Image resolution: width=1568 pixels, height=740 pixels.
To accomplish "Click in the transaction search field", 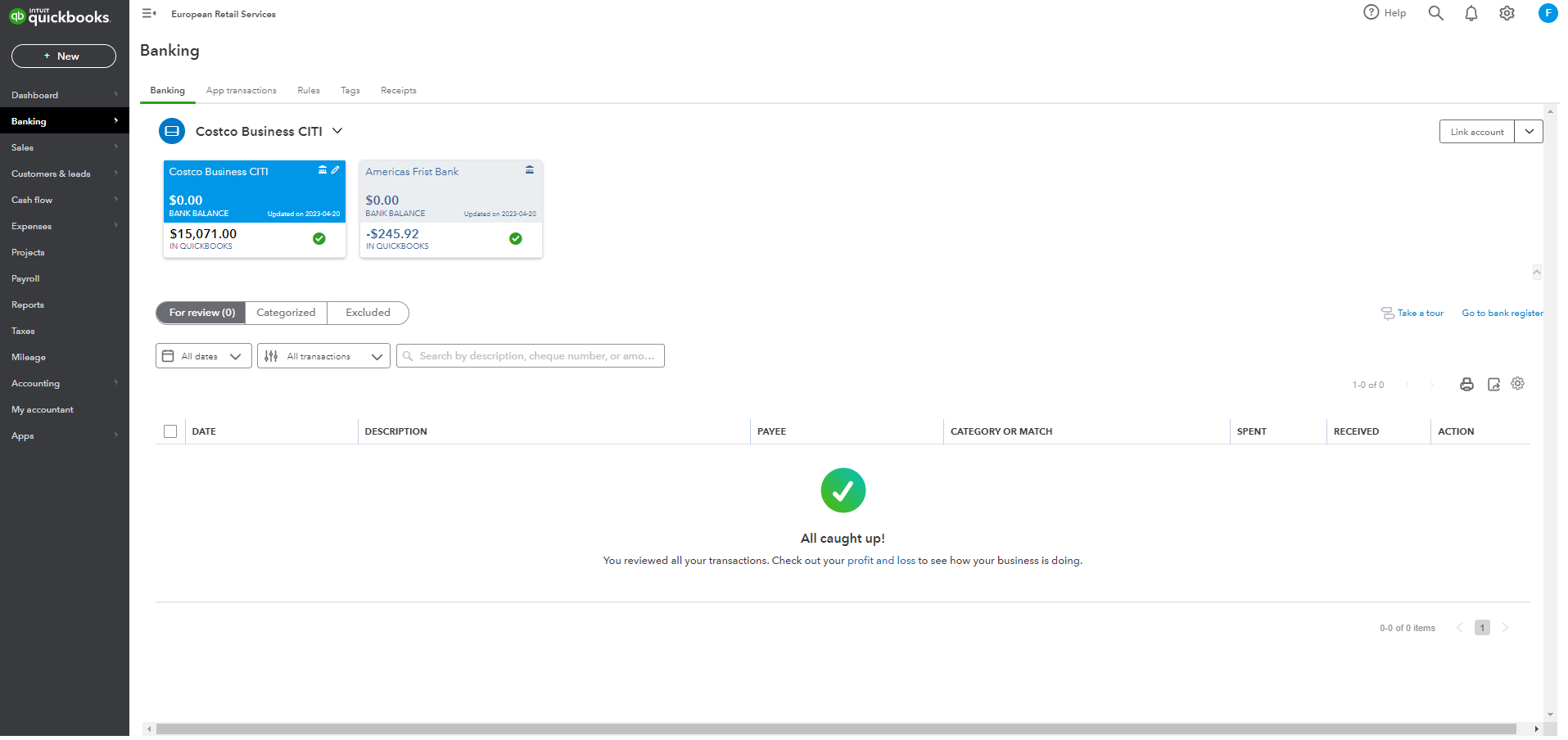I will click(x=531, y=356).
